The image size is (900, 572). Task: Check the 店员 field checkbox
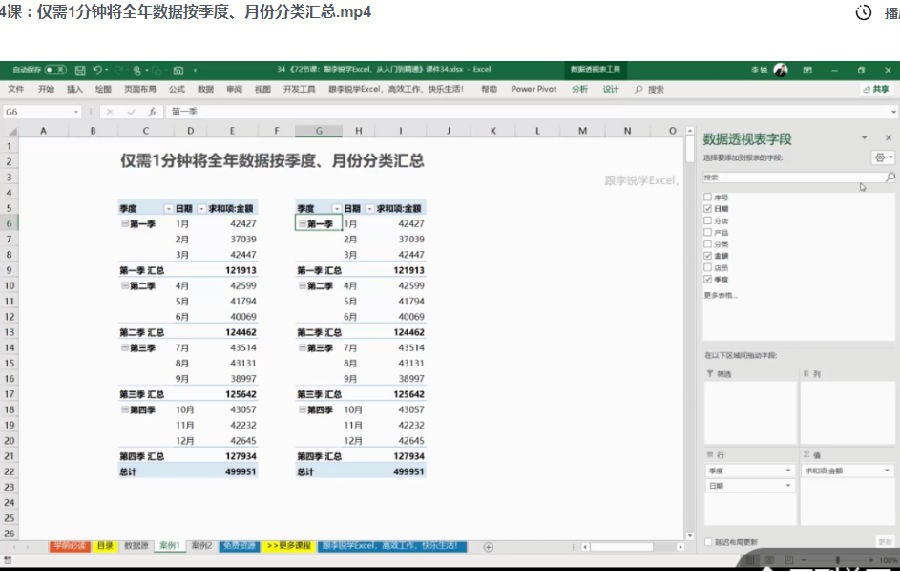(x=708, y=268)
